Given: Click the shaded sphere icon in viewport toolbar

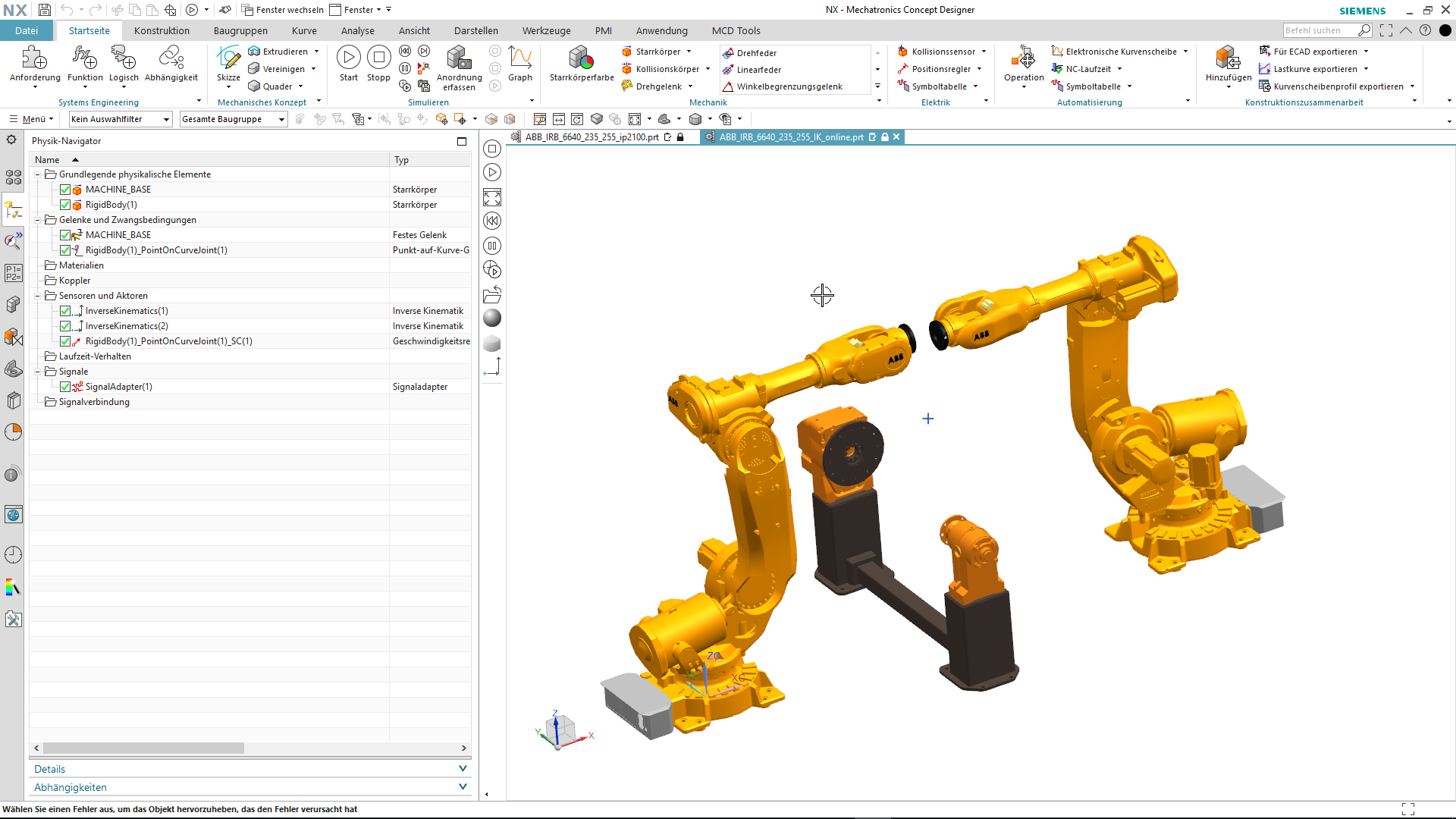Looking at the screenshot, I should [x=492, y=318].
